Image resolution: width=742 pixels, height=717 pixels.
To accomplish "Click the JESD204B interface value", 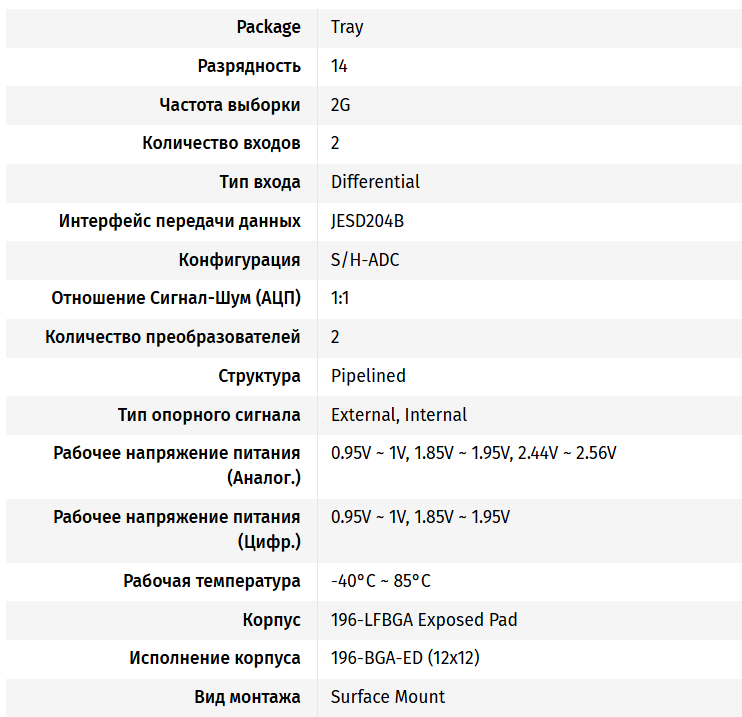I will click(367, 221).
